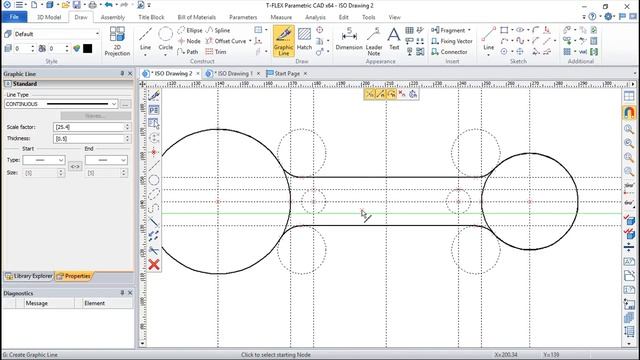Open the CONTINUOUS line type dropdown
The width and height of the screenshot is (640, 360).
point(114,104)
